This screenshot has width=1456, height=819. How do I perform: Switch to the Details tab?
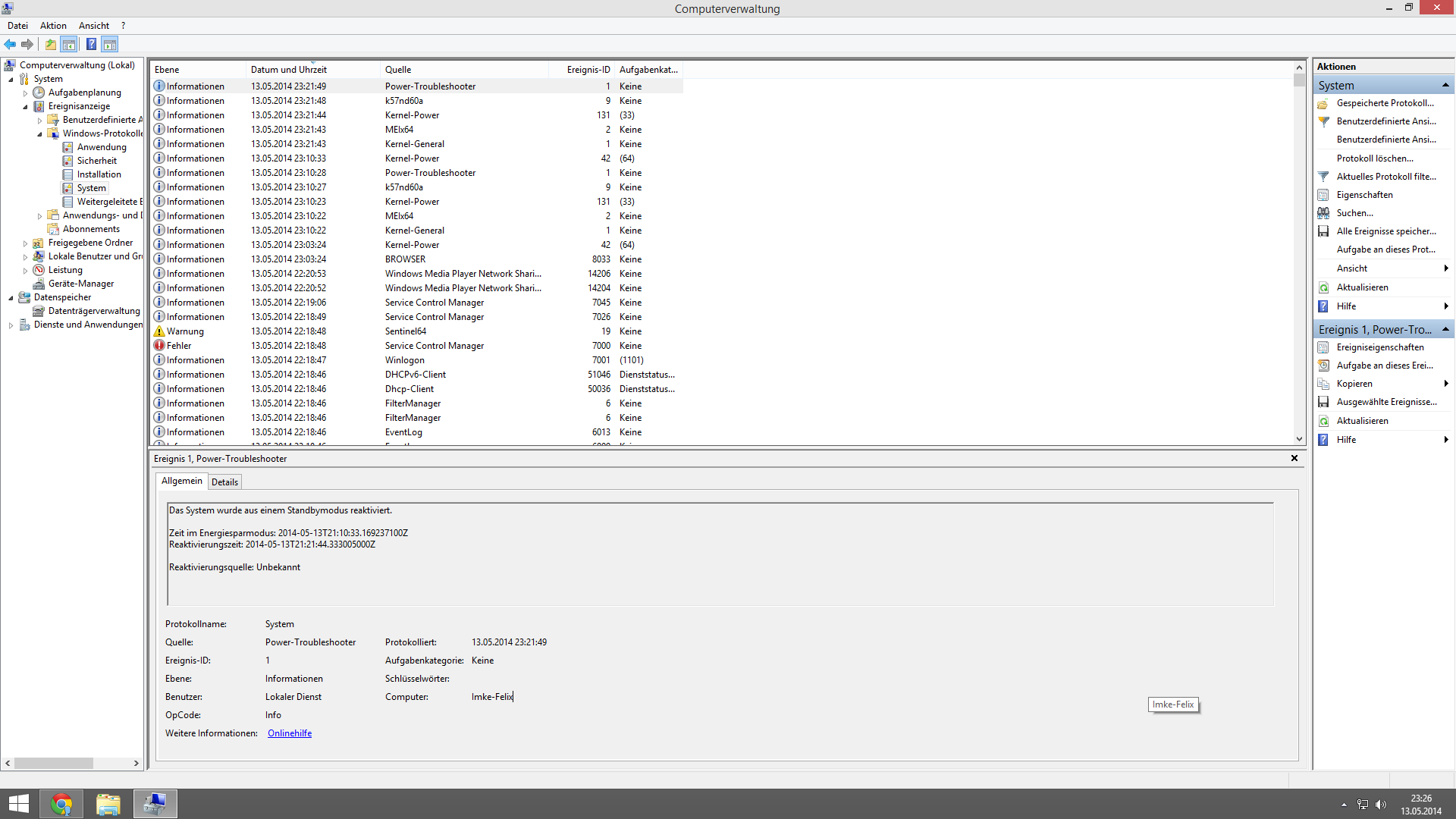(224, 482)
